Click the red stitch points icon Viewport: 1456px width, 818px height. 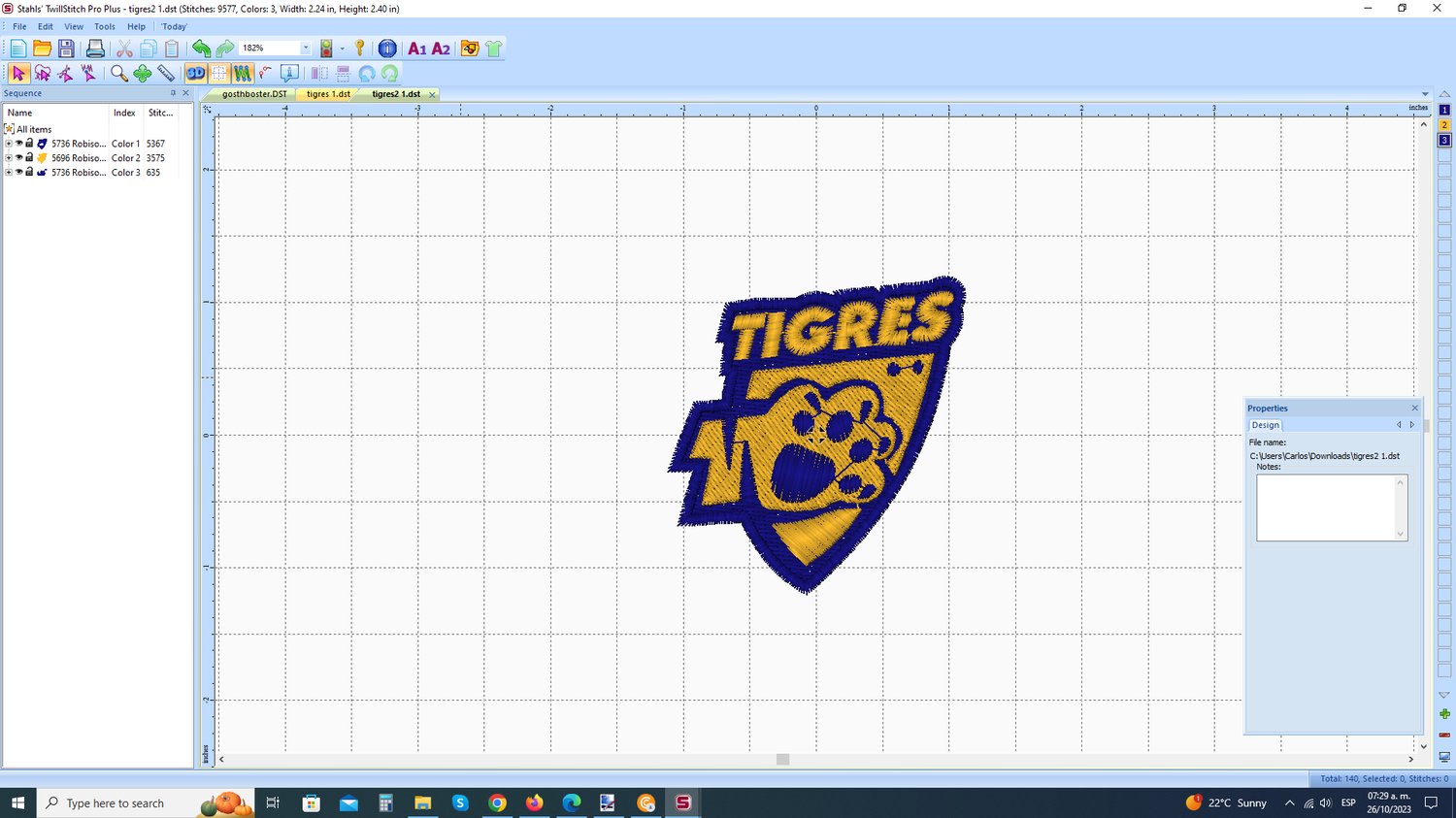coord(266,73)
